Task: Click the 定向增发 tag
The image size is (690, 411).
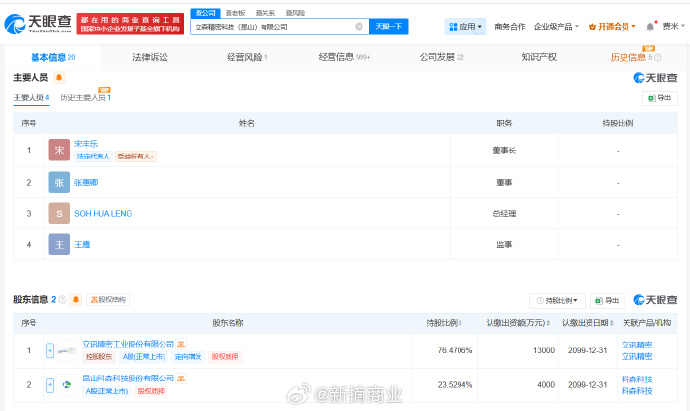Action: point(188,357)
